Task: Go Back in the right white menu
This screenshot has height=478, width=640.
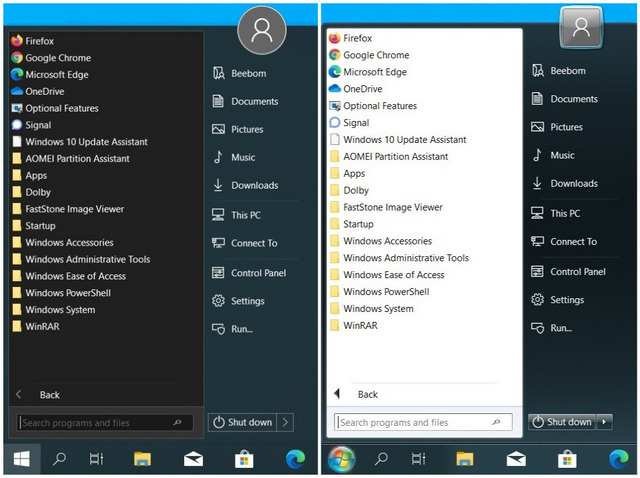Action: [356, 394]
